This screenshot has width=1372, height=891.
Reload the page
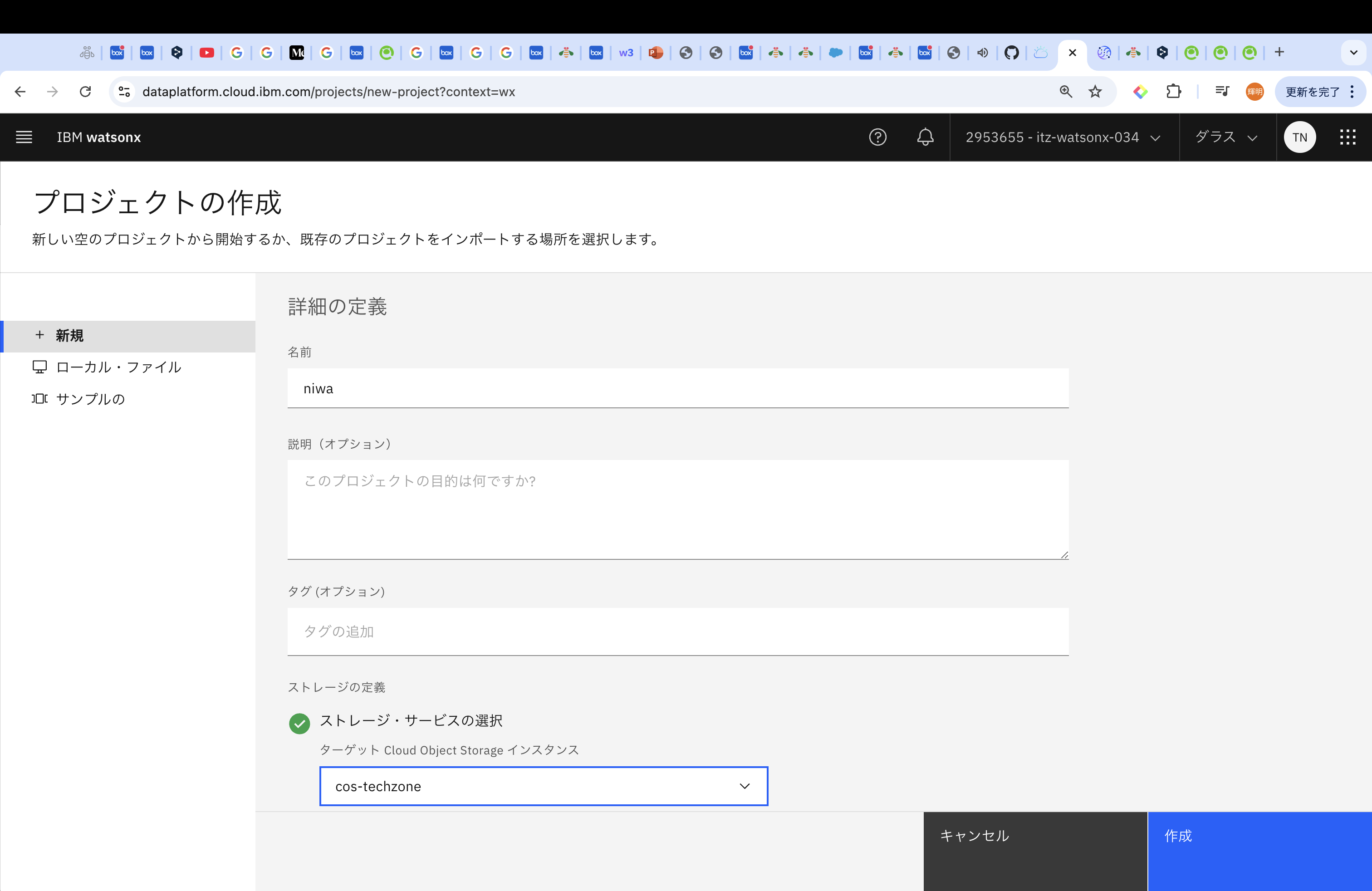(85, 92)
